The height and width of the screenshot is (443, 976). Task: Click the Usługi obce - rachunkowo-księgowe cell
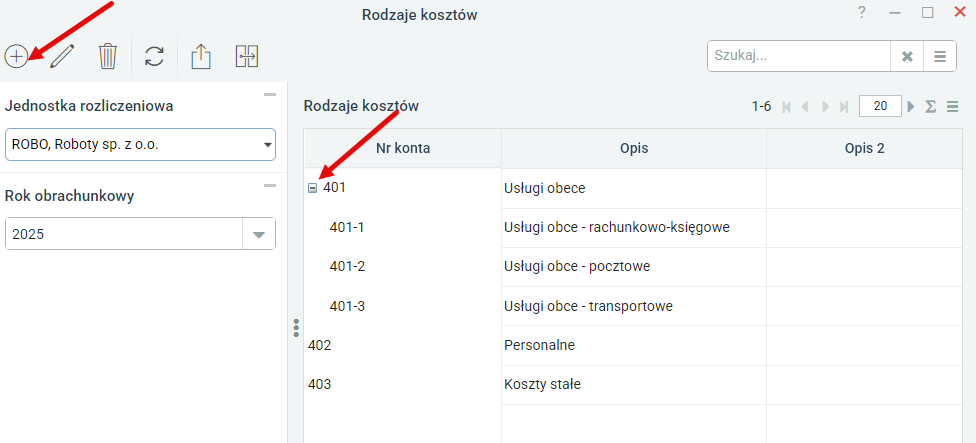click(x=634, y=228)
